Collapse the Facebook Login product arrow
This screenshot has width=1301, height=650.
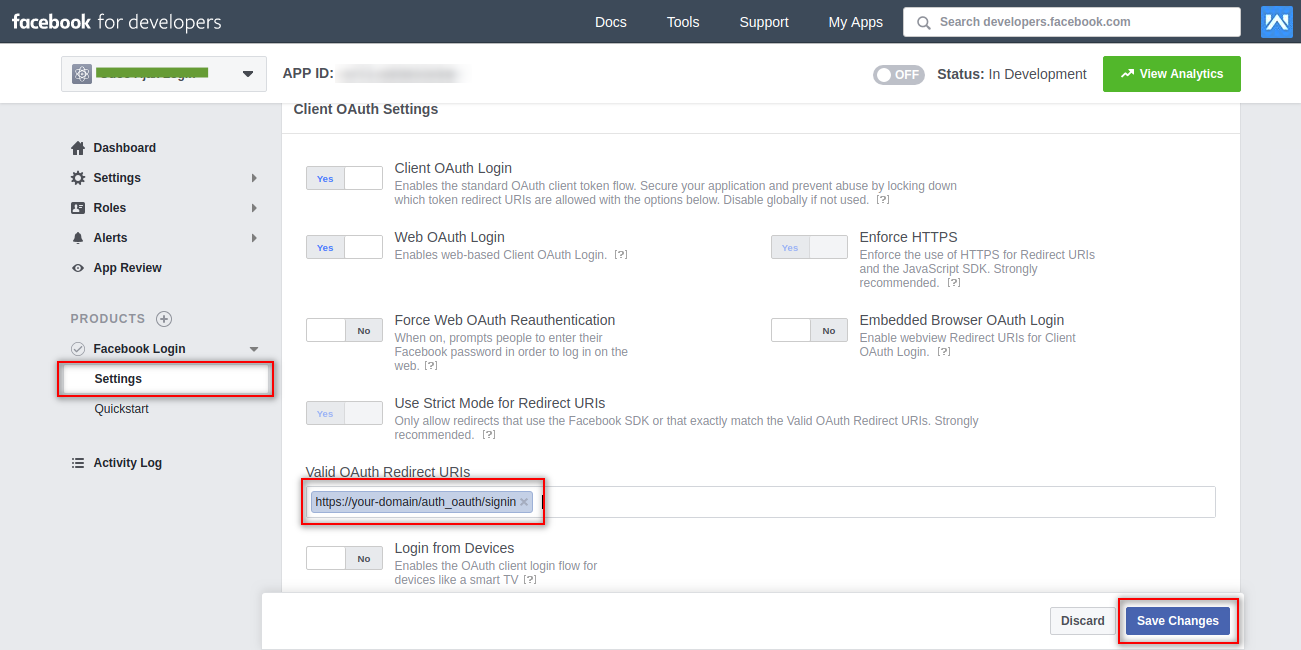tap(254, 349)
